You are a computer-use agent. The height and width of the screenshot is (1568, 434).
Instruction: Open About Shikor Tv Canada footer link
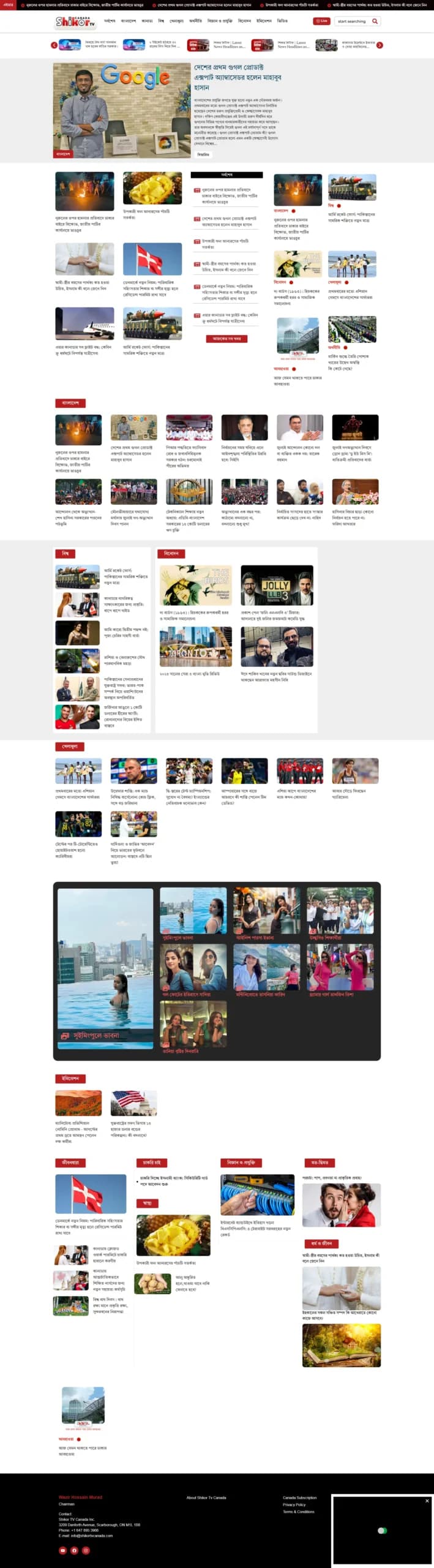tap(206, 1498)
